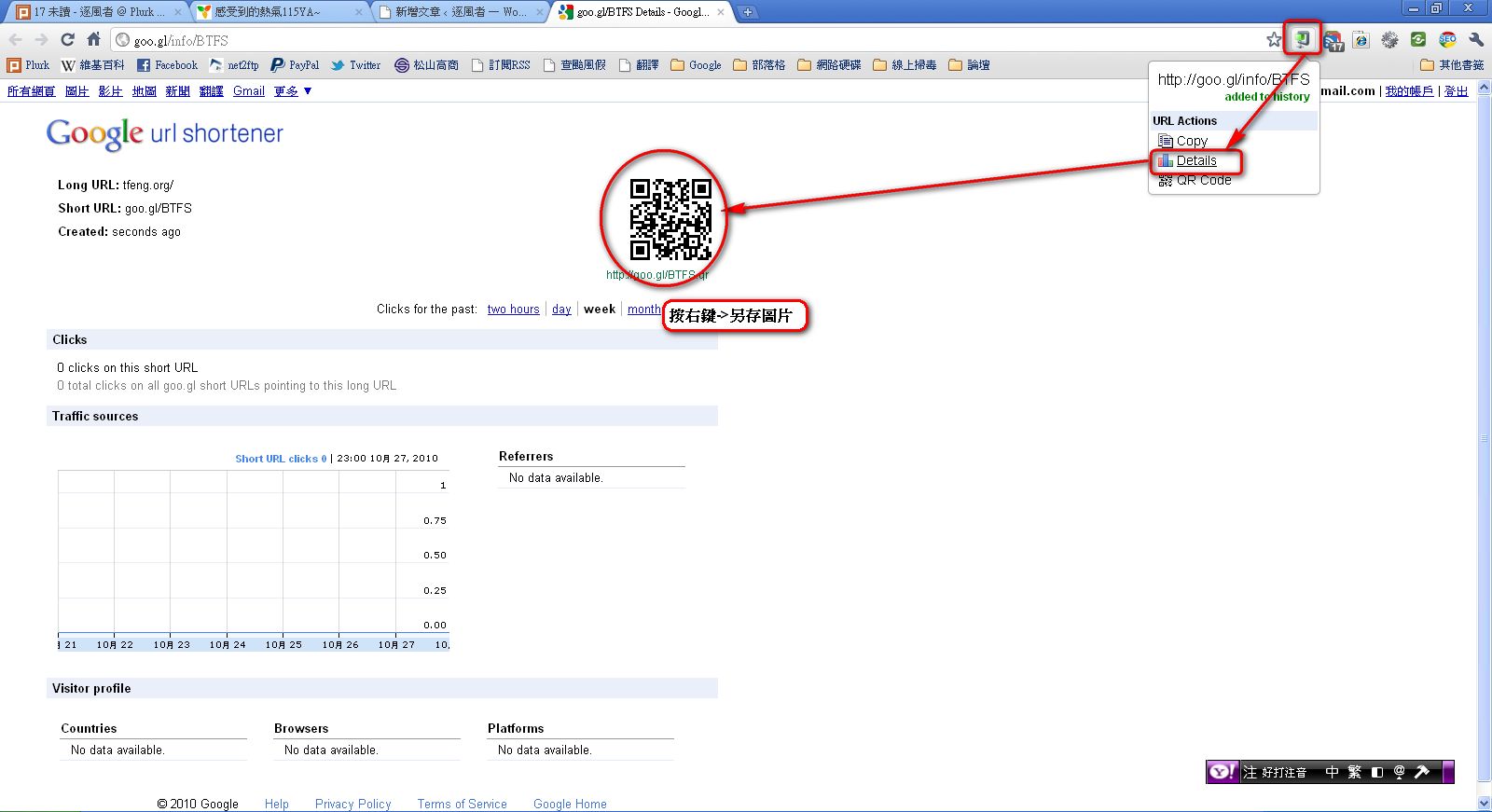Screen dimensions: 1492x812
Task: Expand the Google bookmarks folder
Action: [x=696, y=65]
